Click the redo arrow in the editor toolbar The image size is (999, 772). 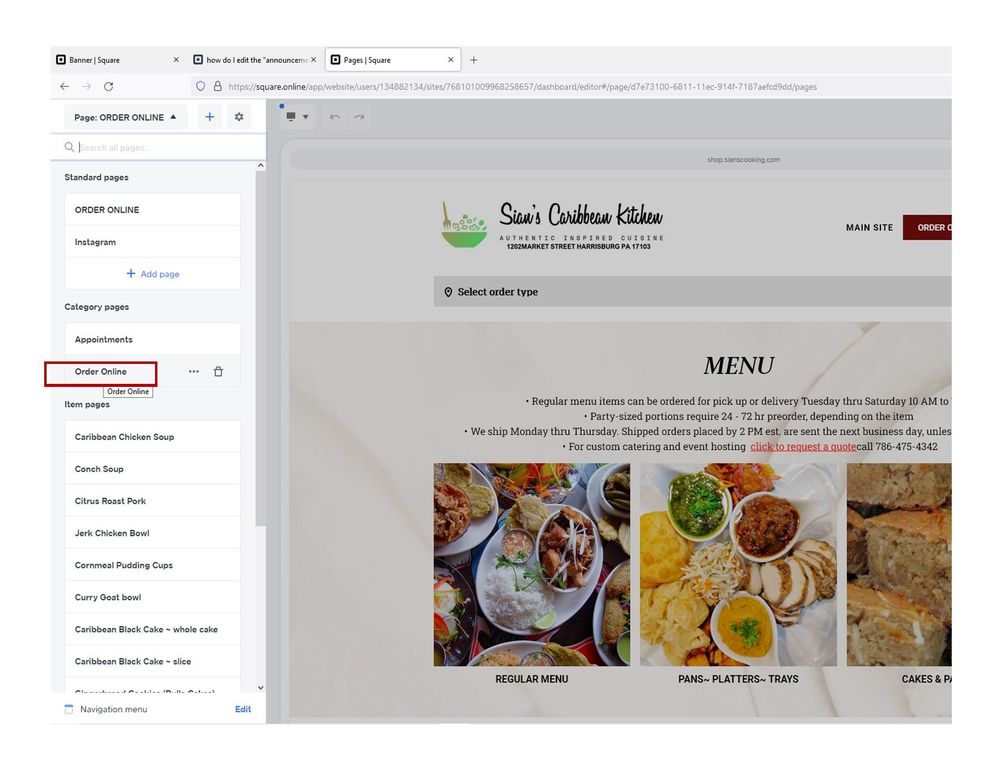(x=359, y=117)
